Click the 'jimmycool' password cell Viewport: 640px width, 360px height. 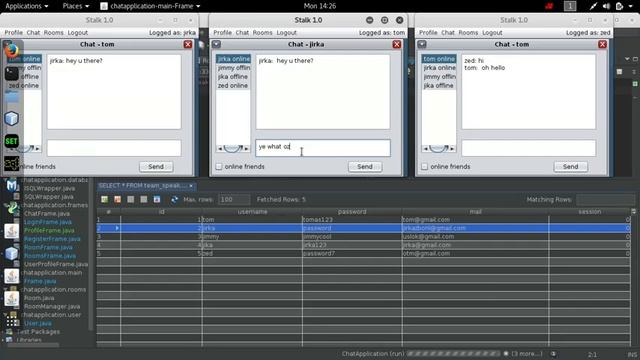click(x=352, y=236)
